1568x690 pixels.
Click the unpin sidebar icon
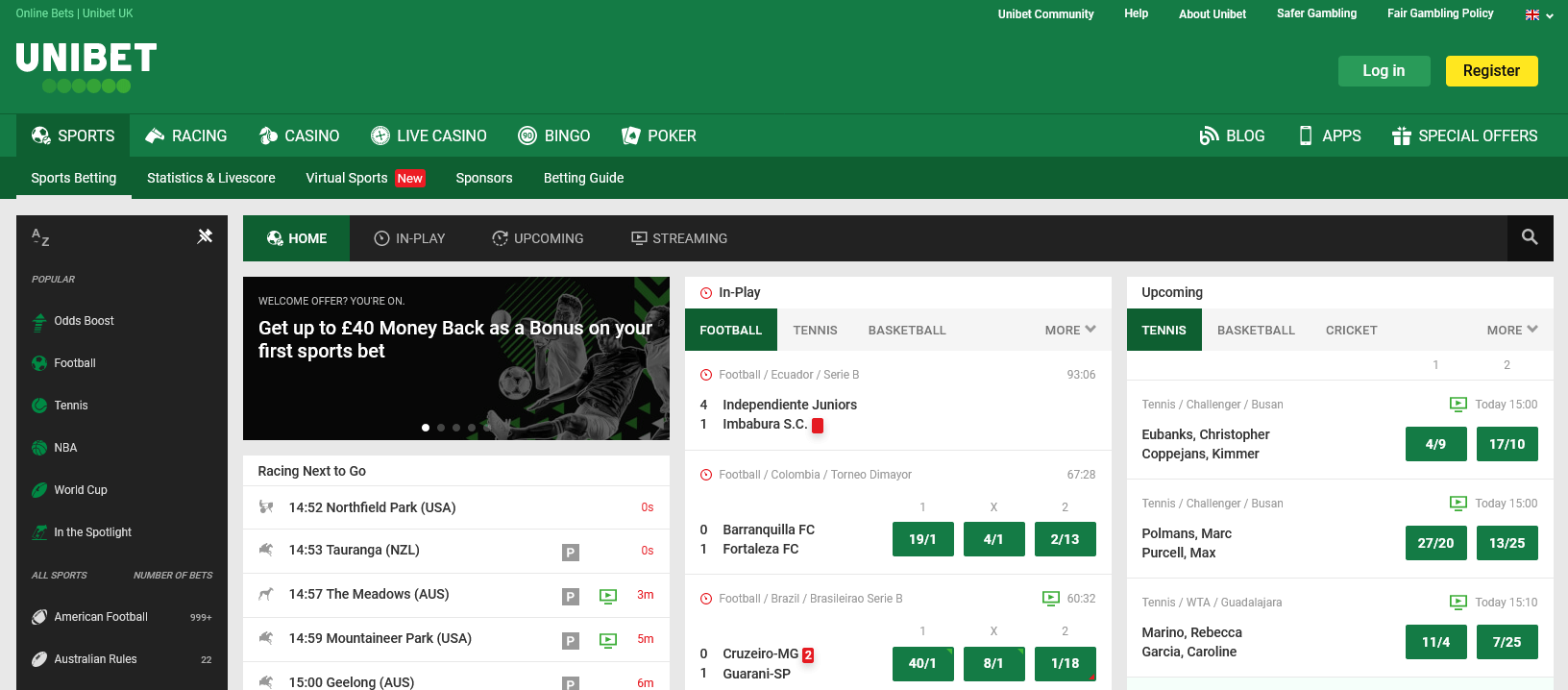(x=205, y=236)
